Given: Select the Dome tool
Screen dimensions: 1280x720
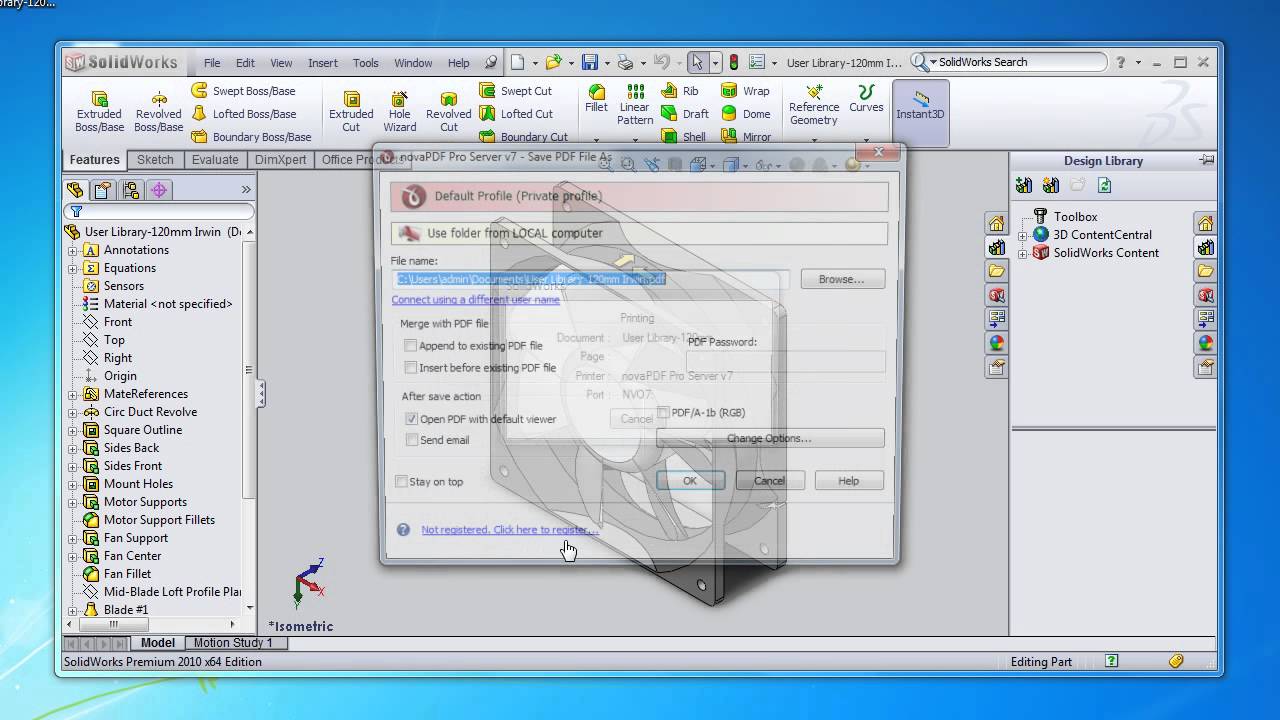Looking at the screenshot, I should (x=746, y=114).
